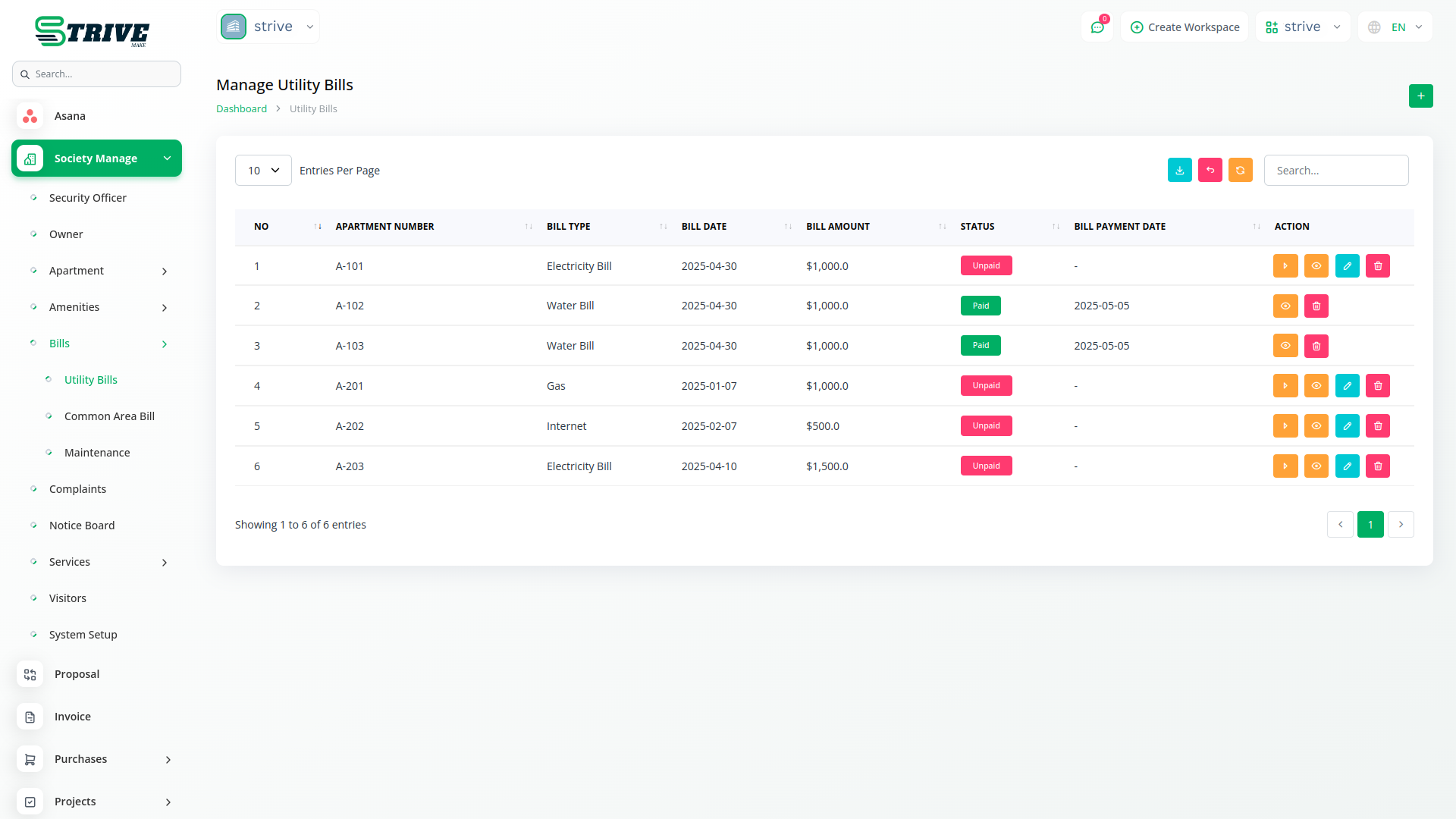This screenshot has height=819, width=1456.
Task: Click the orange arrow action for A-201 Gas bill
Action: (1285, 386)
